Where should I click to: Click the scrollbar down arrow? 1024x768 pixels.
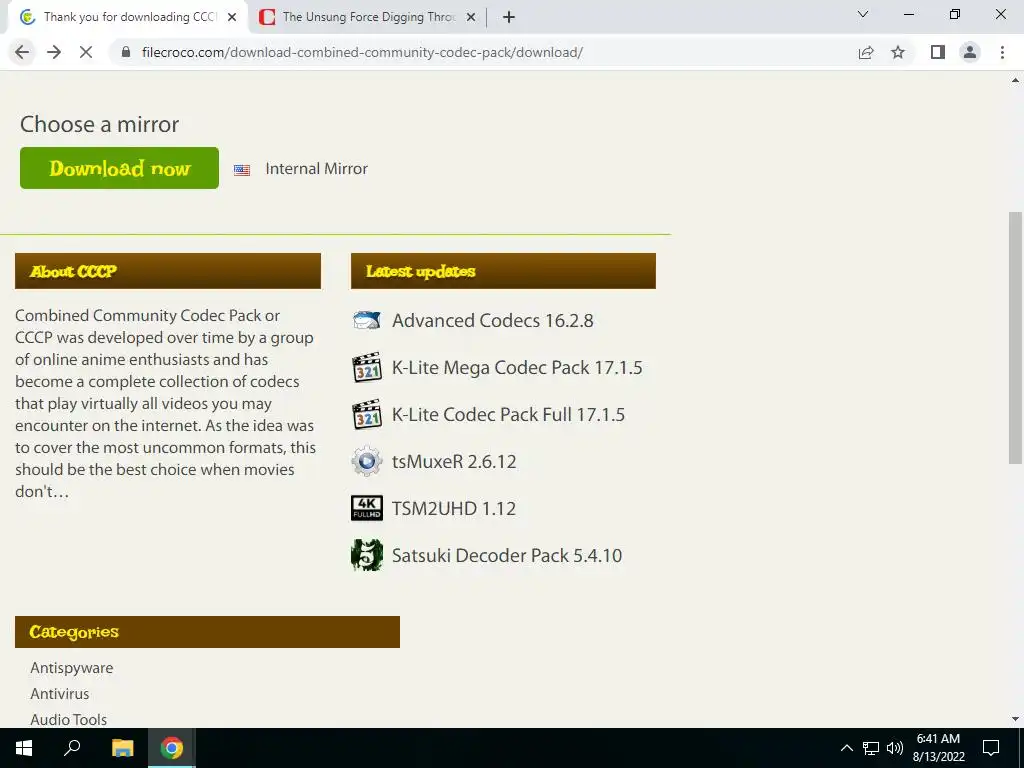1015,719
